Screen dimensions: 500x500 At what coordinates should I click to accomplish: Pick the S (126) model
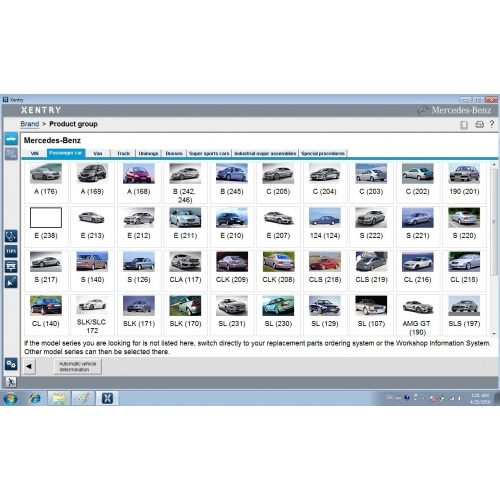(x=139, y=271)
